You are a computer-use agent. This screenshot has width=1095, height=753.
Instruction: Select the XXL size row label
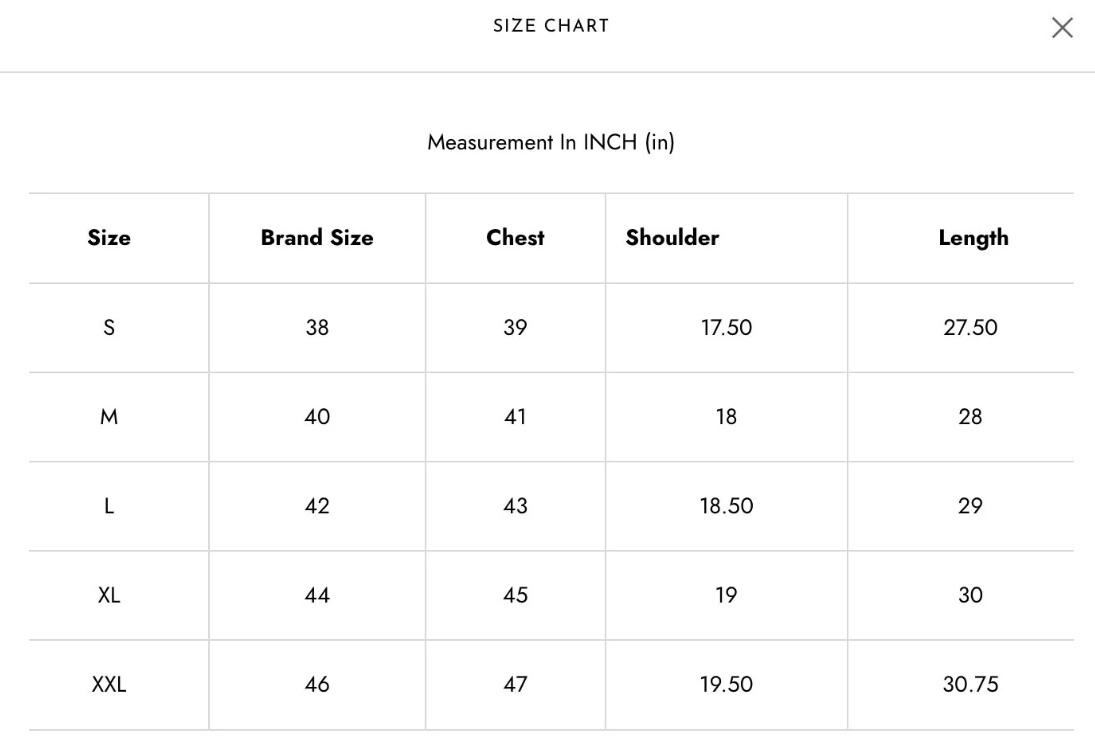tap(109, 685)
